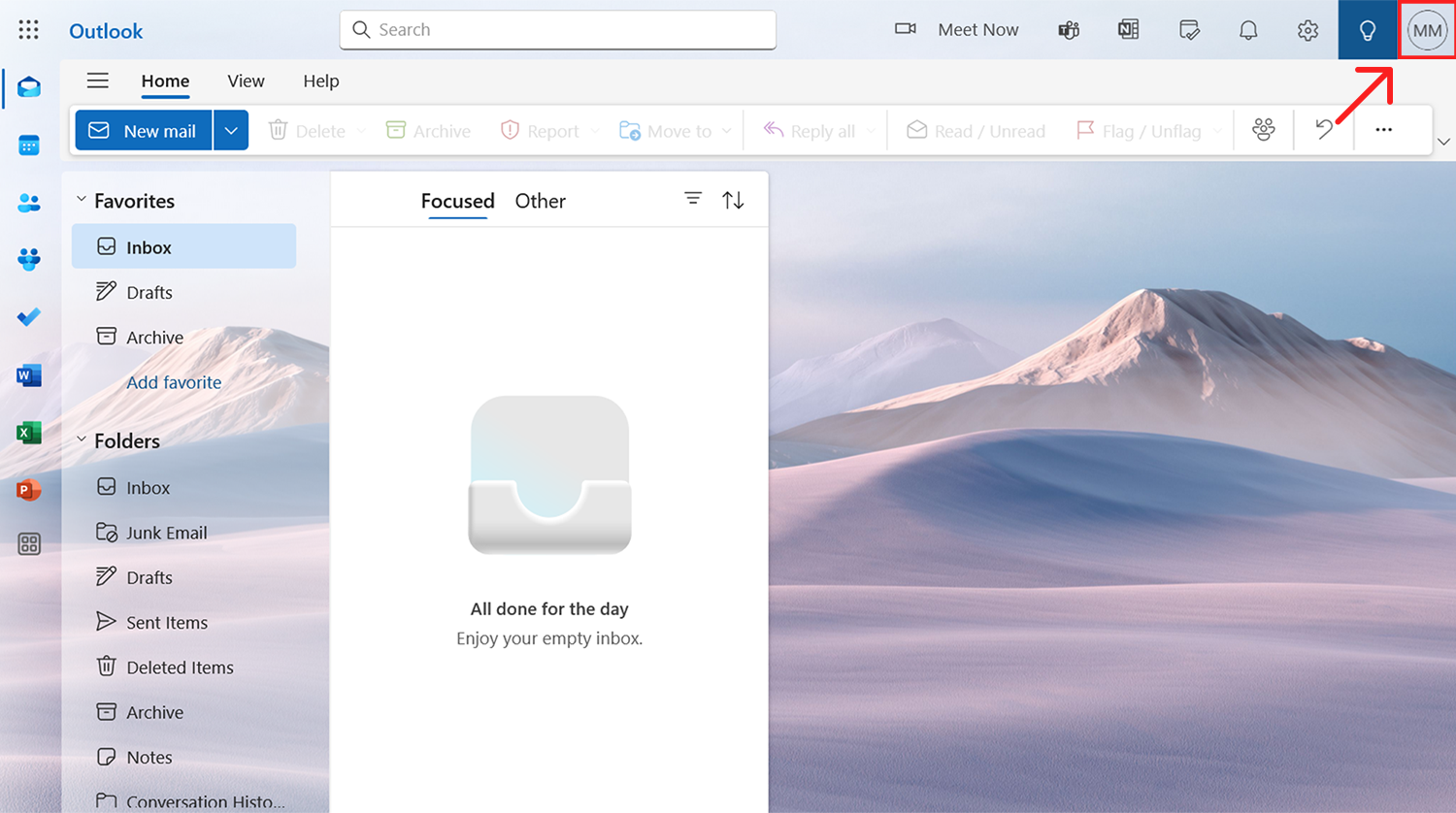
Task: Open Mail in the left app rail
Action: click(29, 88)
